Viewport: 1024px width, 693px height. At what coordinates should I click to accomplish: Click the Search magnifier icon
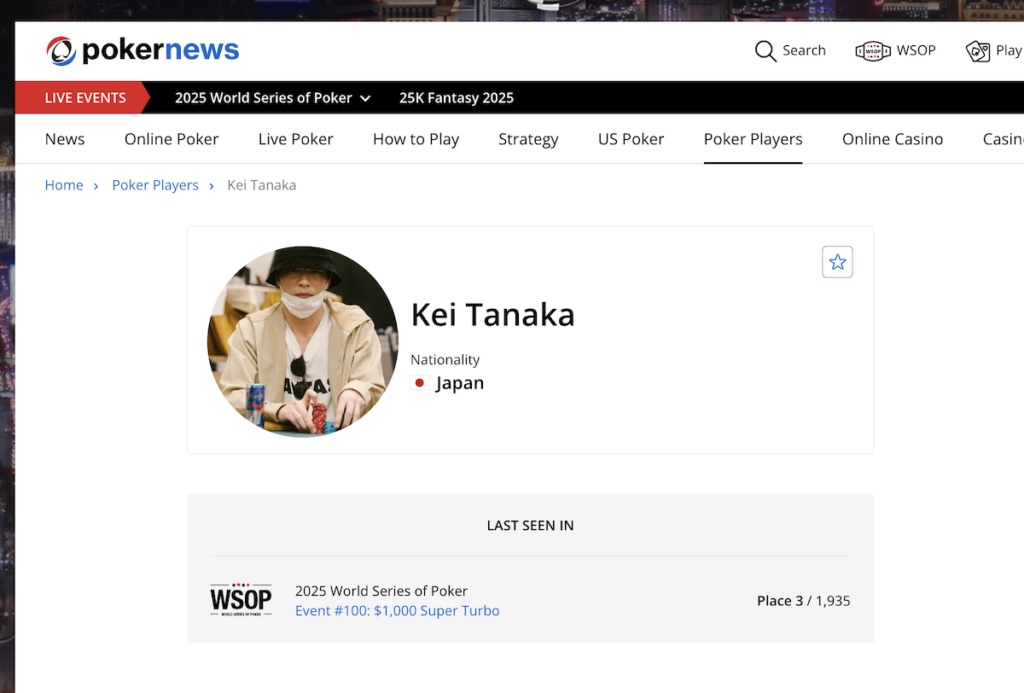tap(765, 51)
